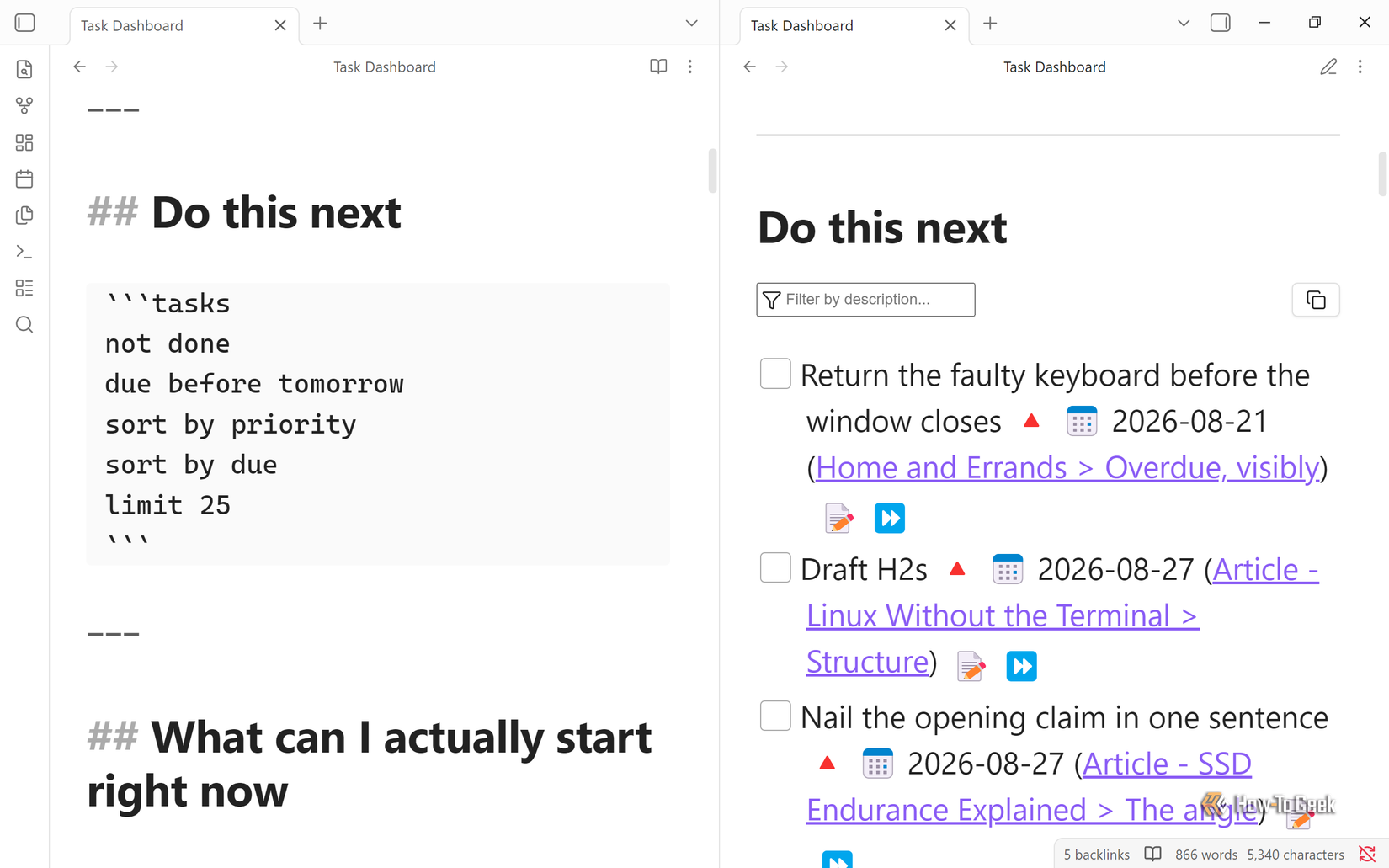The image size is (1389, 868).
Task: Click the right pane vertical scrollbar
Action: pyautogui.click(x=1382, y=173)
